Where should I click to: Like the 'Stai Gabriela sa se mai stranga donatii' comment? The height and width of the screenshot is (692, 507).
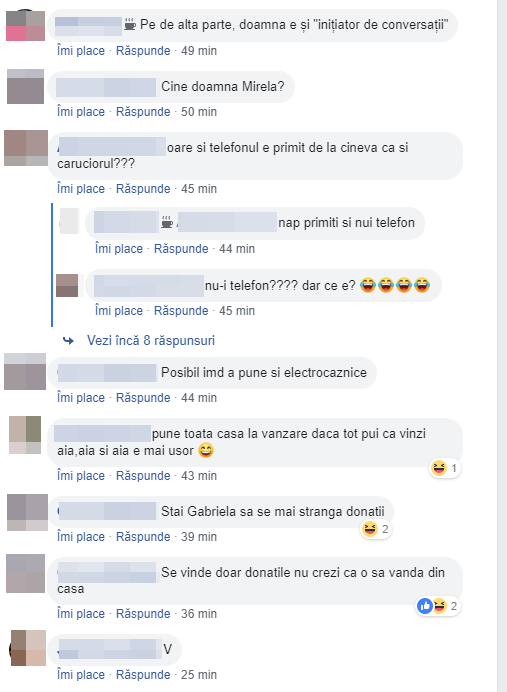[81, 537]
